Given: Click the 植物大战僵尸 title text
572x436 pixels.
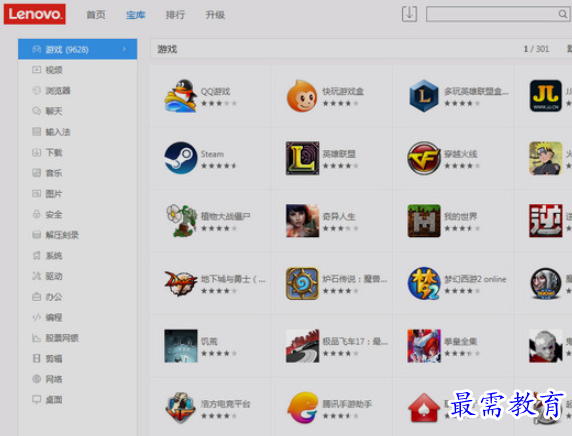Looking at the screenshot, I should tap(225, 216).
